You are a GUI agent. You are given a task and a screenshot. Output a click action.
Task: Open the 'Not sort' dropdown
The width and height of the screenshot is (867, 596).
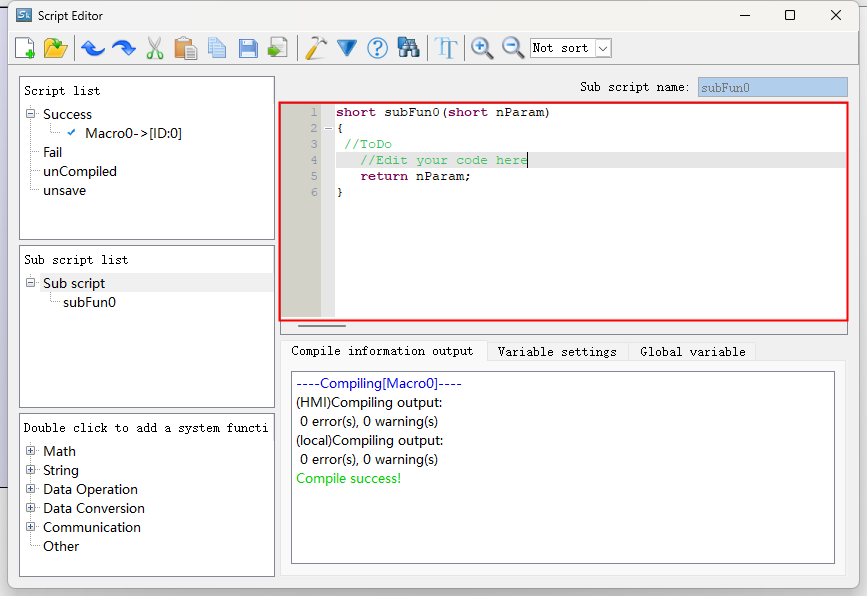(x=602, y=48)
